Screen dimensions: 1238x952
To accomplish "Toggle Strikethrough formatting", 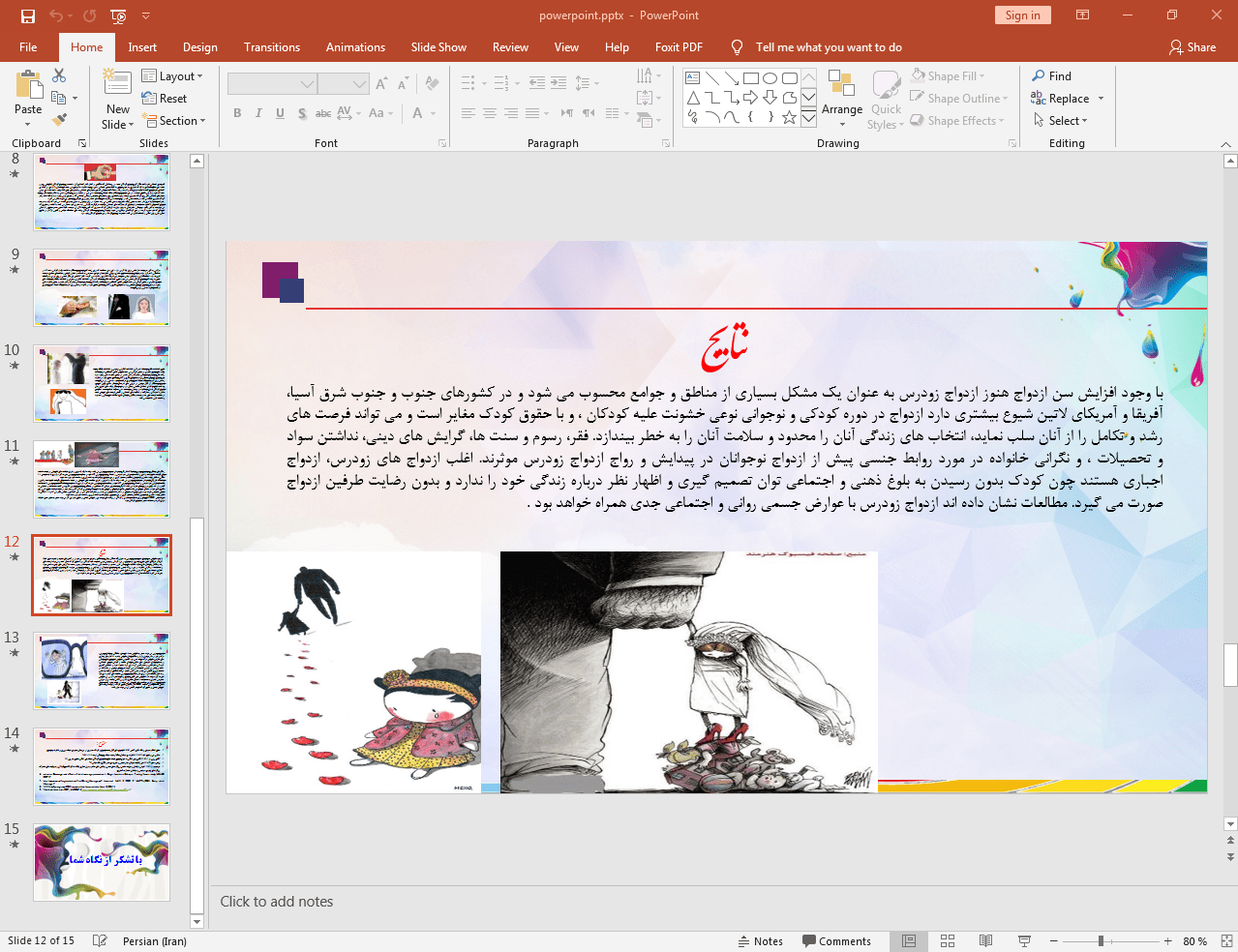I will 323,113.
